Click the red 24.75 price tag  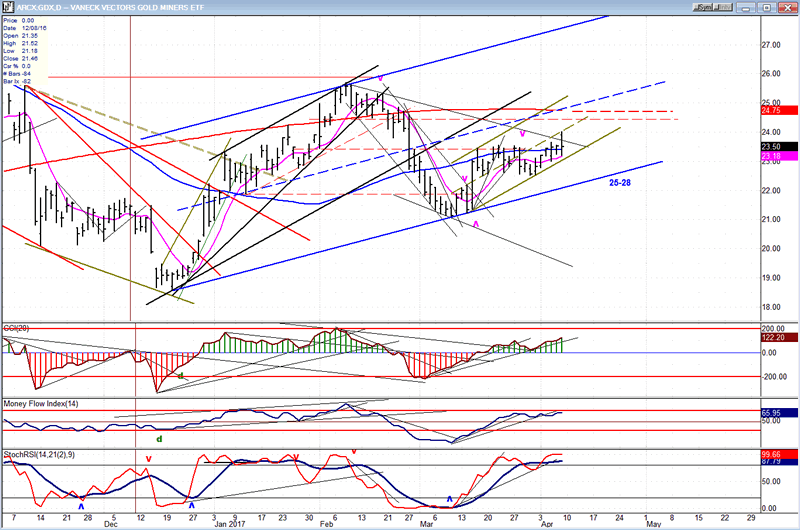coord(776,111)
